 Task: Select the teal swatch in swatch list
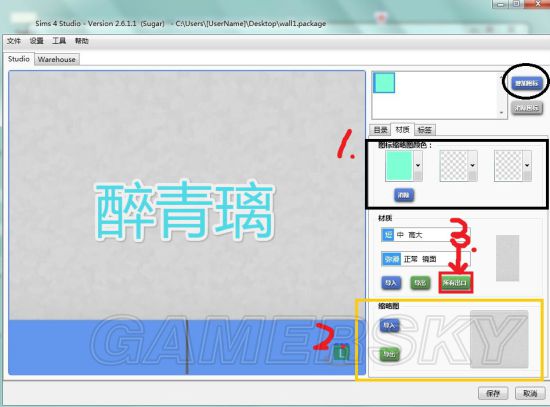pos(384,82)
